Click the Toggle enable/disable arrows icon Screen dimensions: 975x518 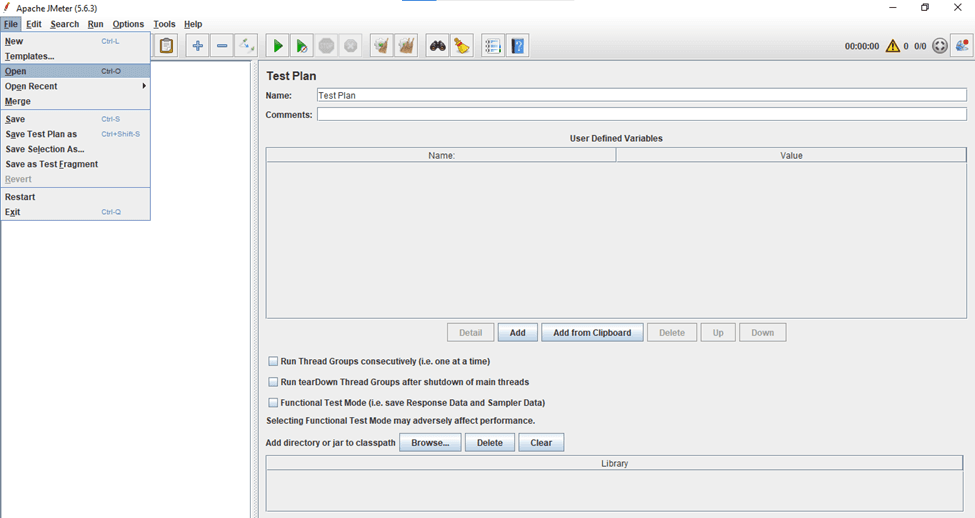click(246, 45)
